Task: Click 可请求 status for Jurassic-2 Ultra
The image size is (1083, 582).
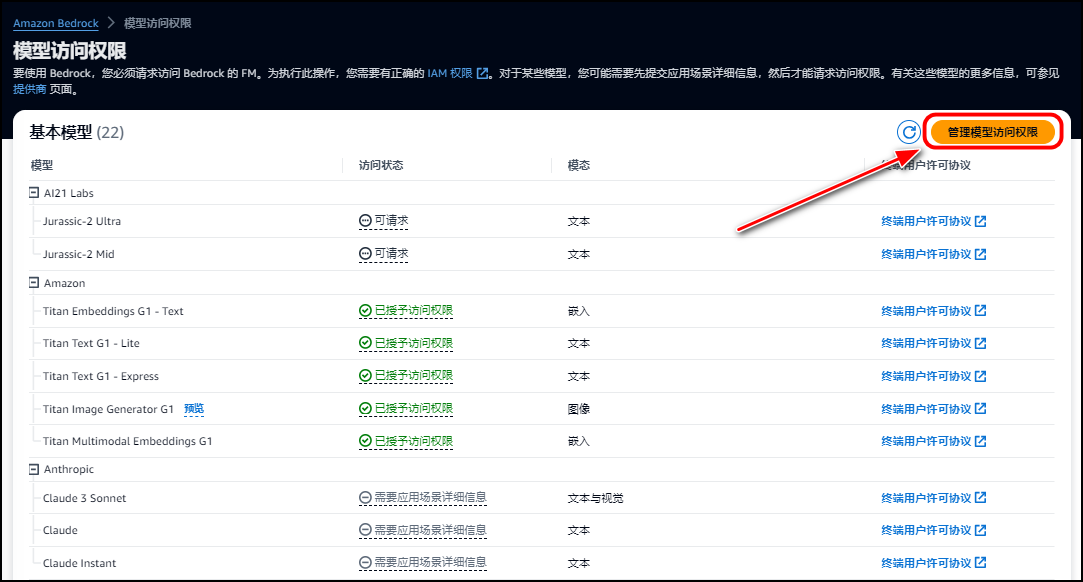Action: [384, 221]
